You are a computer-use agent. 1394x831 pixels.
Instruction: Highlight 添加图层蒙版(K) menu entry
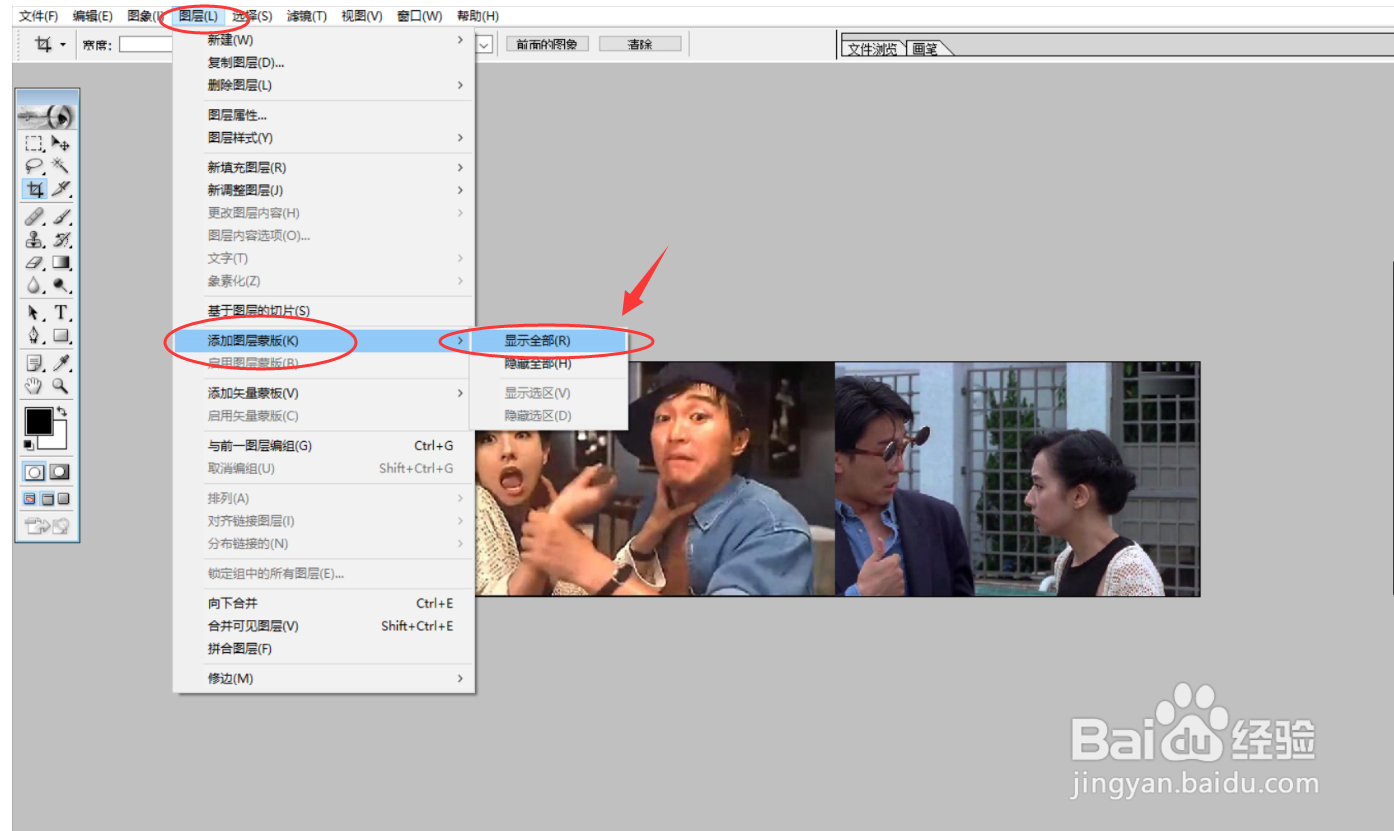(x=323, y=341)
